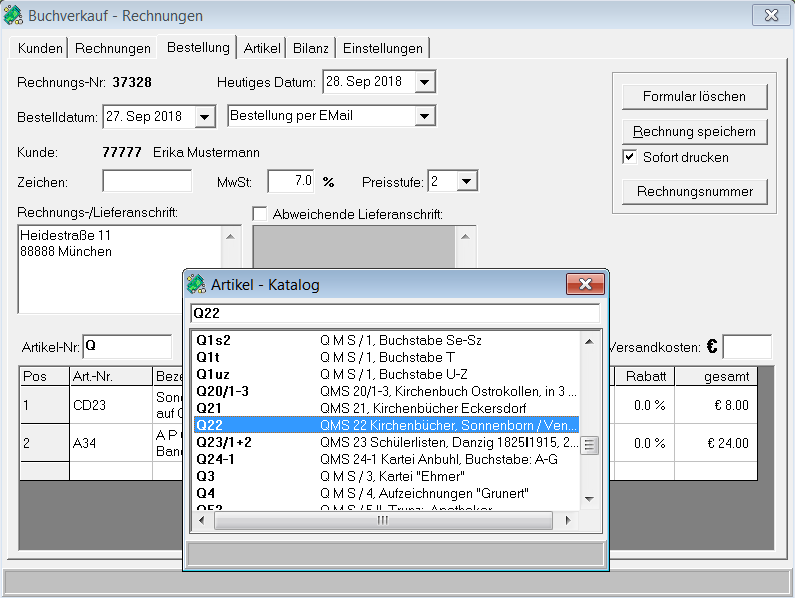
Task: Click the Artikel-Katalog dialog icon
Action: click(197, 285)
